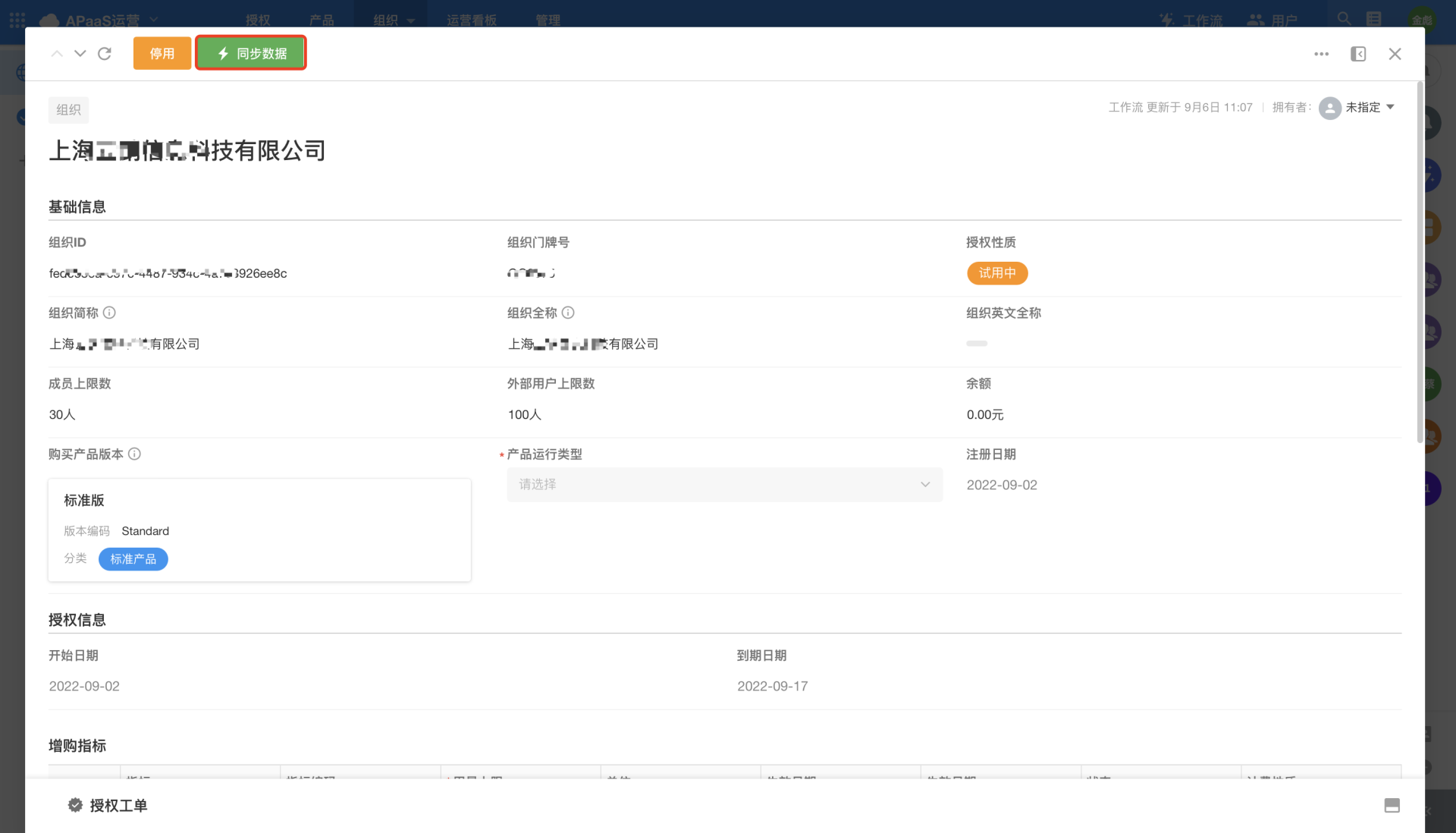Screen dimensions: 1456x833
Task: Click the 组织 record type tag
Action: tap(68, 110)
